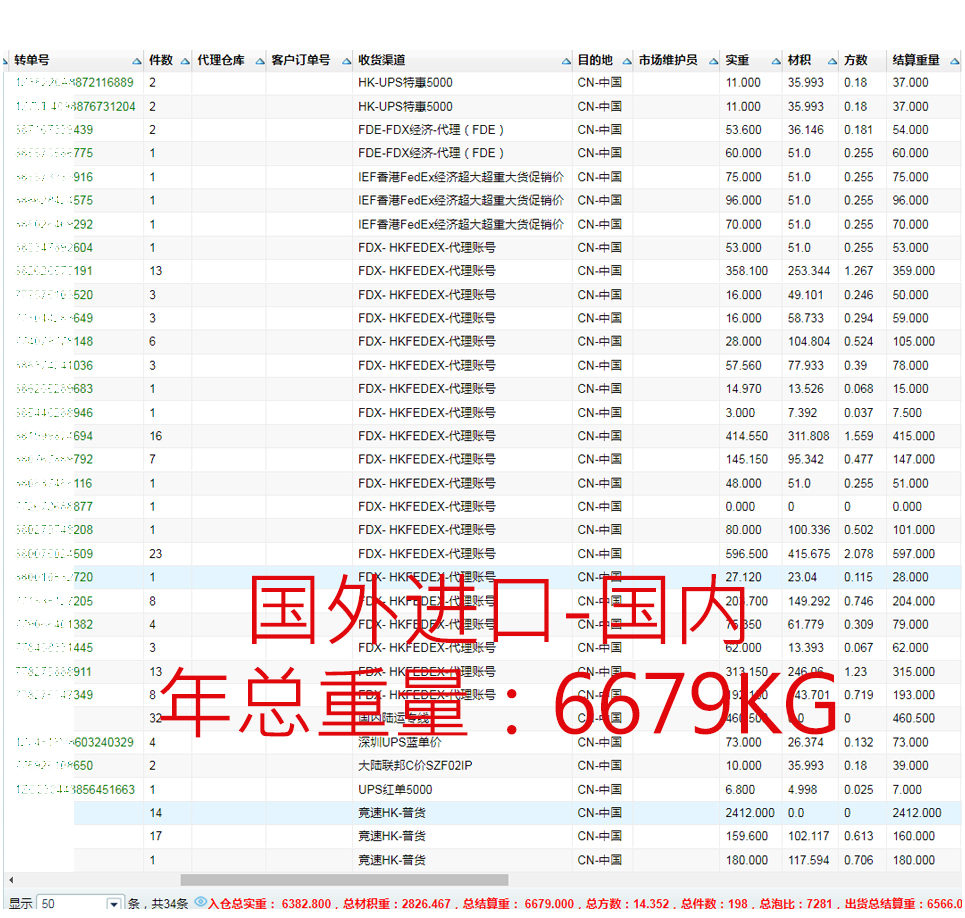Image resolution: width=965 pixels, height=918 pixels.
Task: Click the blue summary icon before 入仓总实重
Action: point(200,902)
